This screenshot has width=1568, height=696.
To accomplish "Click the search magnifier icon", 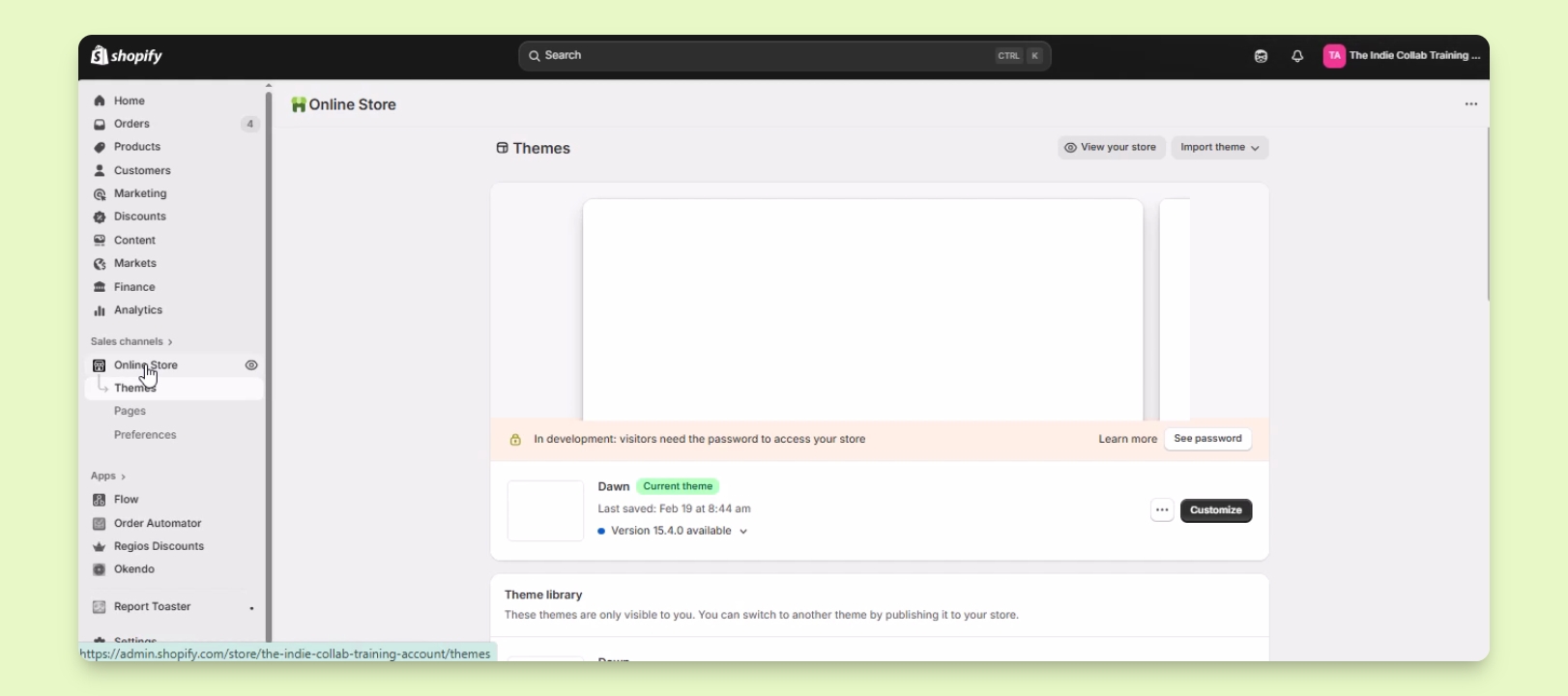I will pyautogui.click(x=534, y=56).
